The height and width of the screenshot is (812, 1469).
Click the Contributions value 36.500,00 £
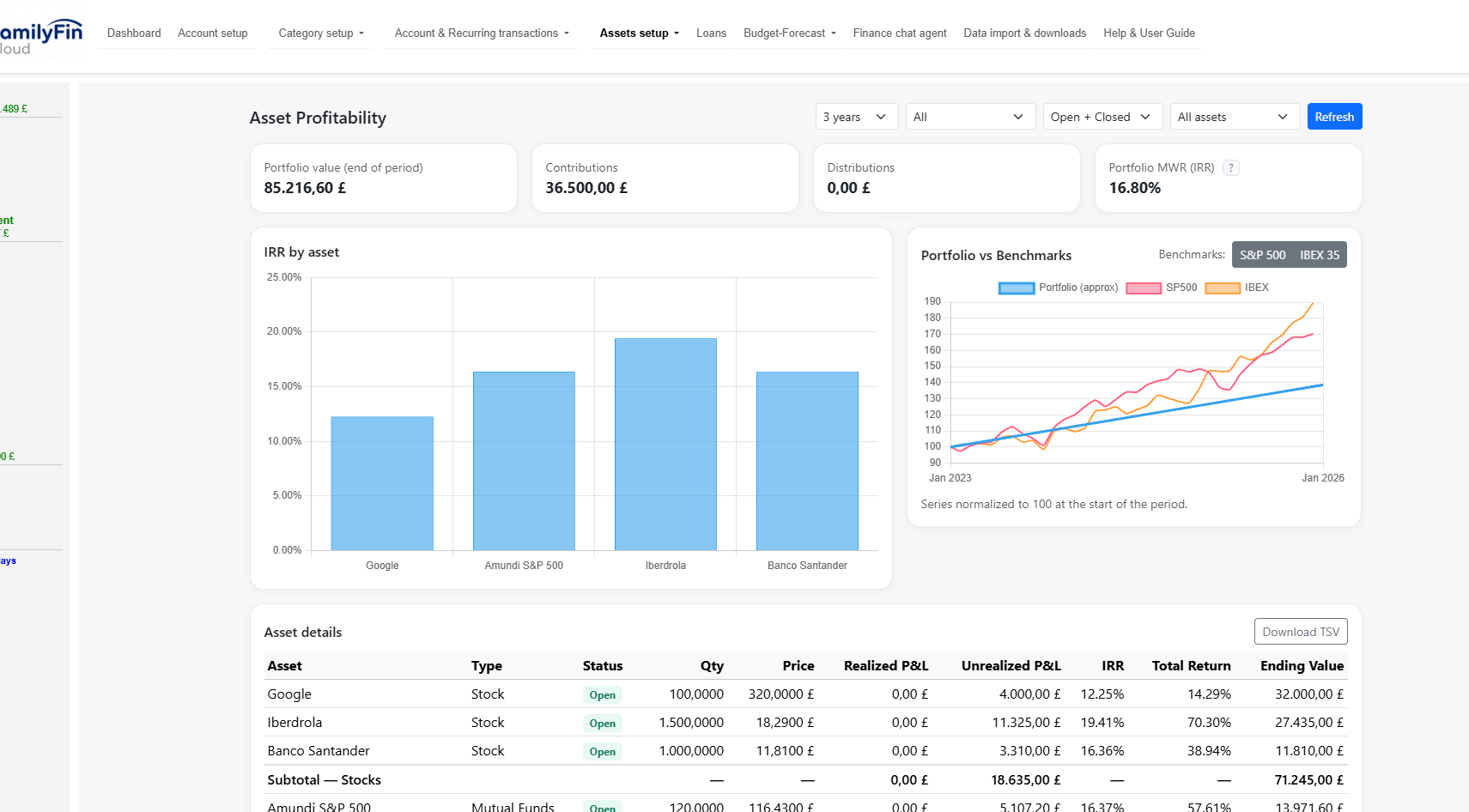[586, 188]
